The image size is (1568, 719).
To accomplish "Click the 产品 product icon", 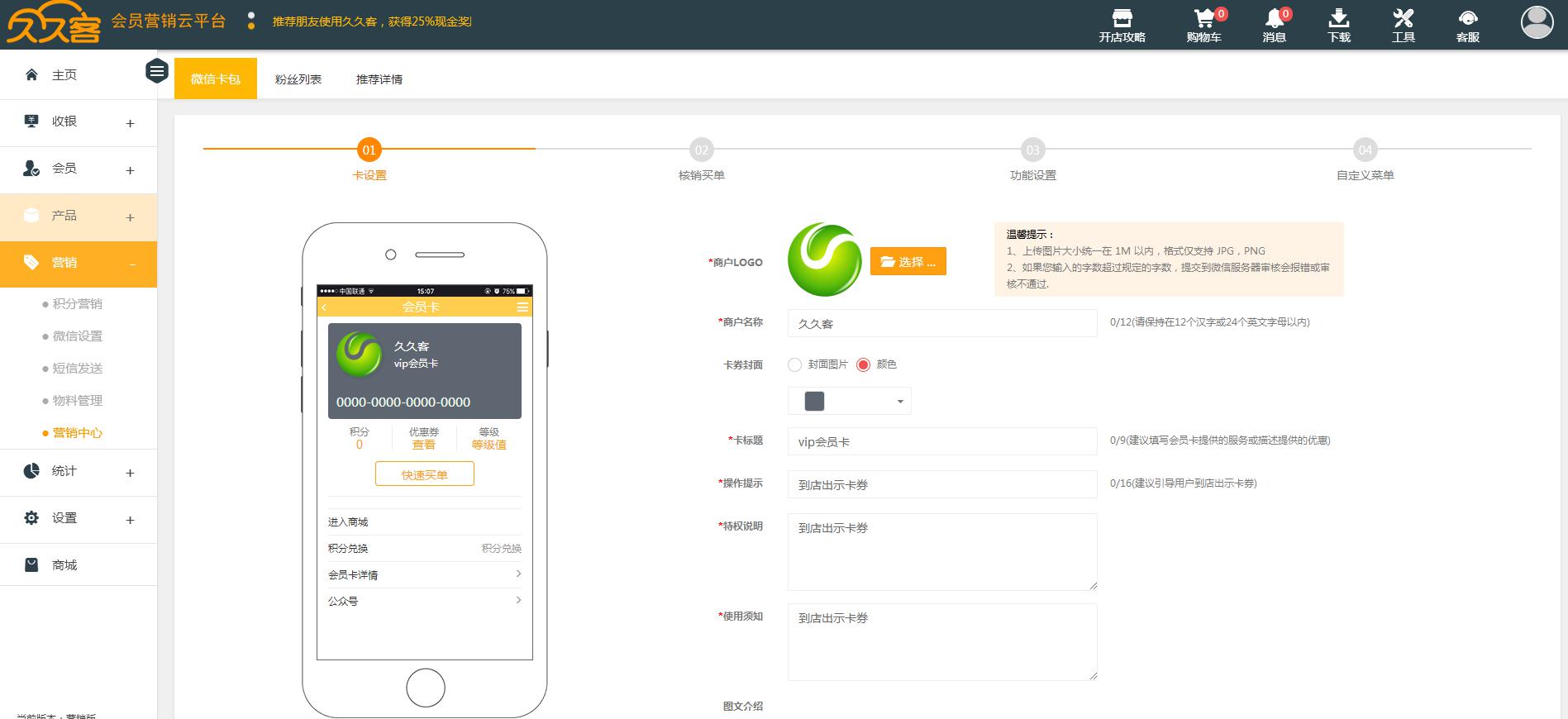I will pyautogui.click(x=31, y=216).
